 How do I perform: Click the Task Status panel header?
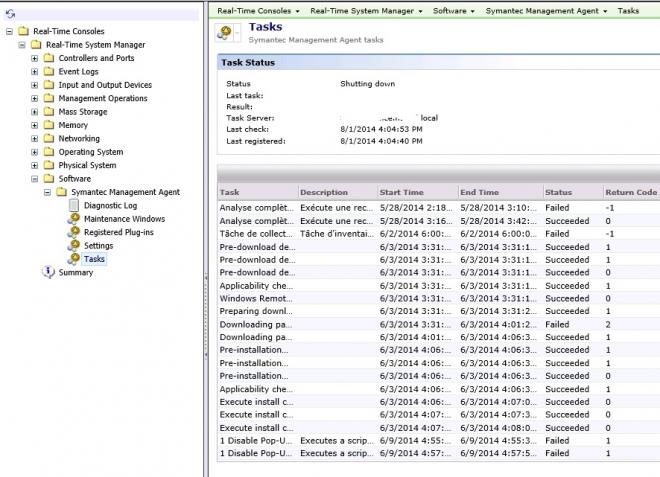click(x=439, y=62)
